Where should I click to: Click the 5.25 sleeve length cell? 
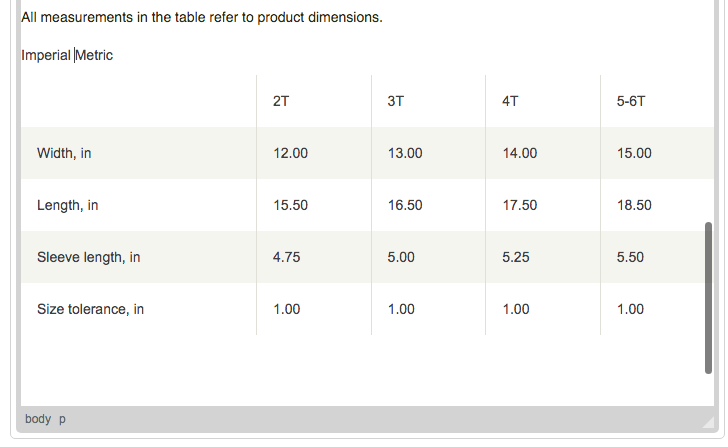click(515, 257)
